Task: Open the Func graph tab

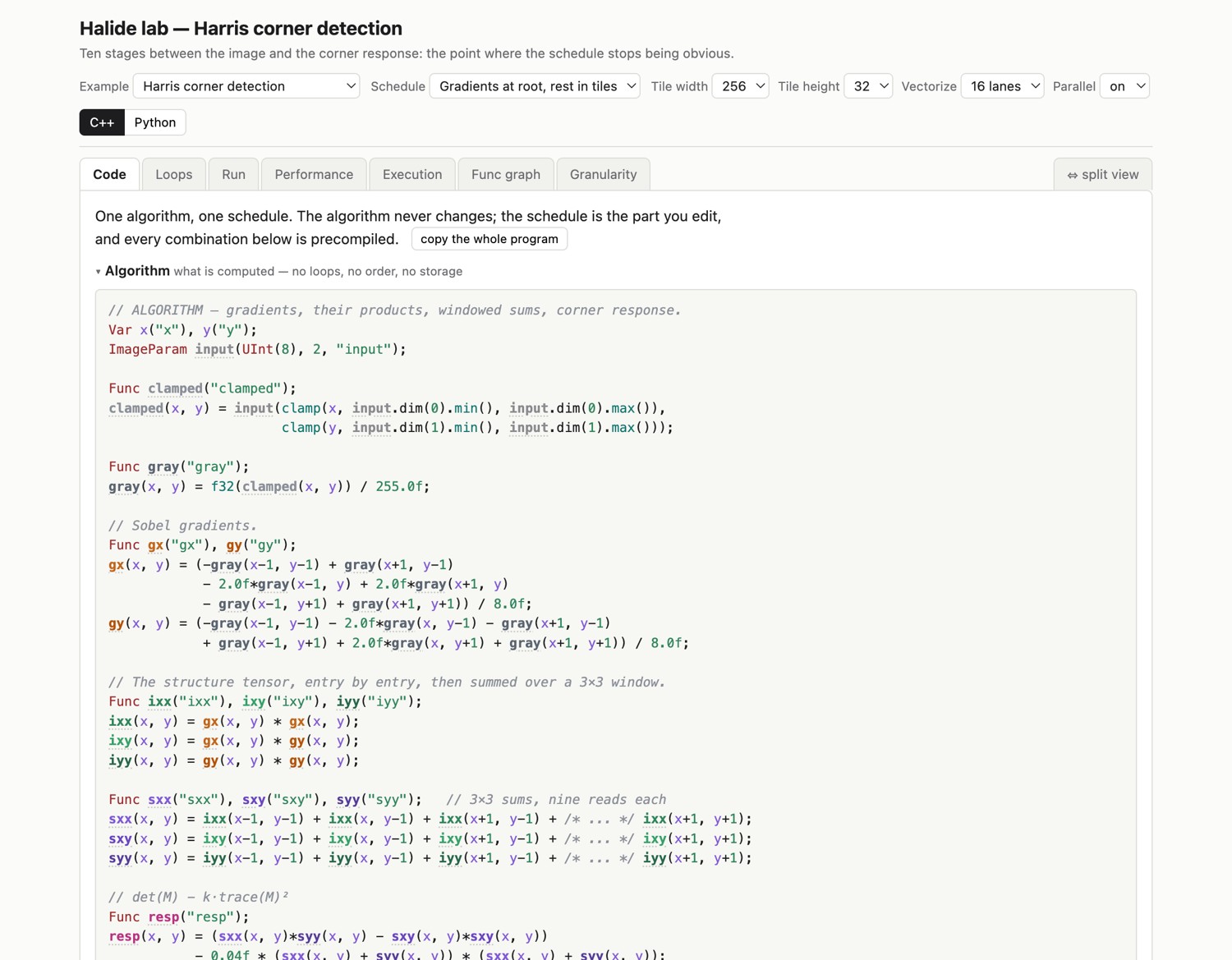Action: 506,174
